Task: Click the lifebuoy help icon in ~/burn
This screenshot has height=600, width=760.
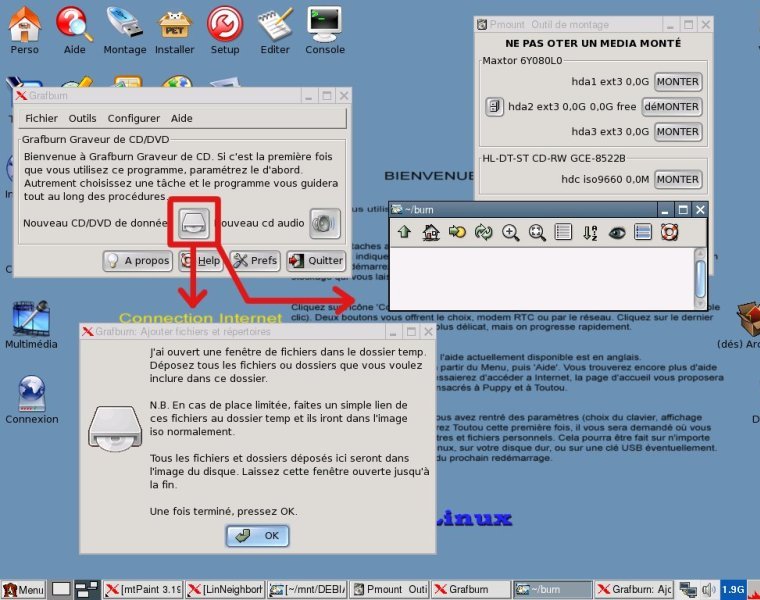Action: point(669,232)
